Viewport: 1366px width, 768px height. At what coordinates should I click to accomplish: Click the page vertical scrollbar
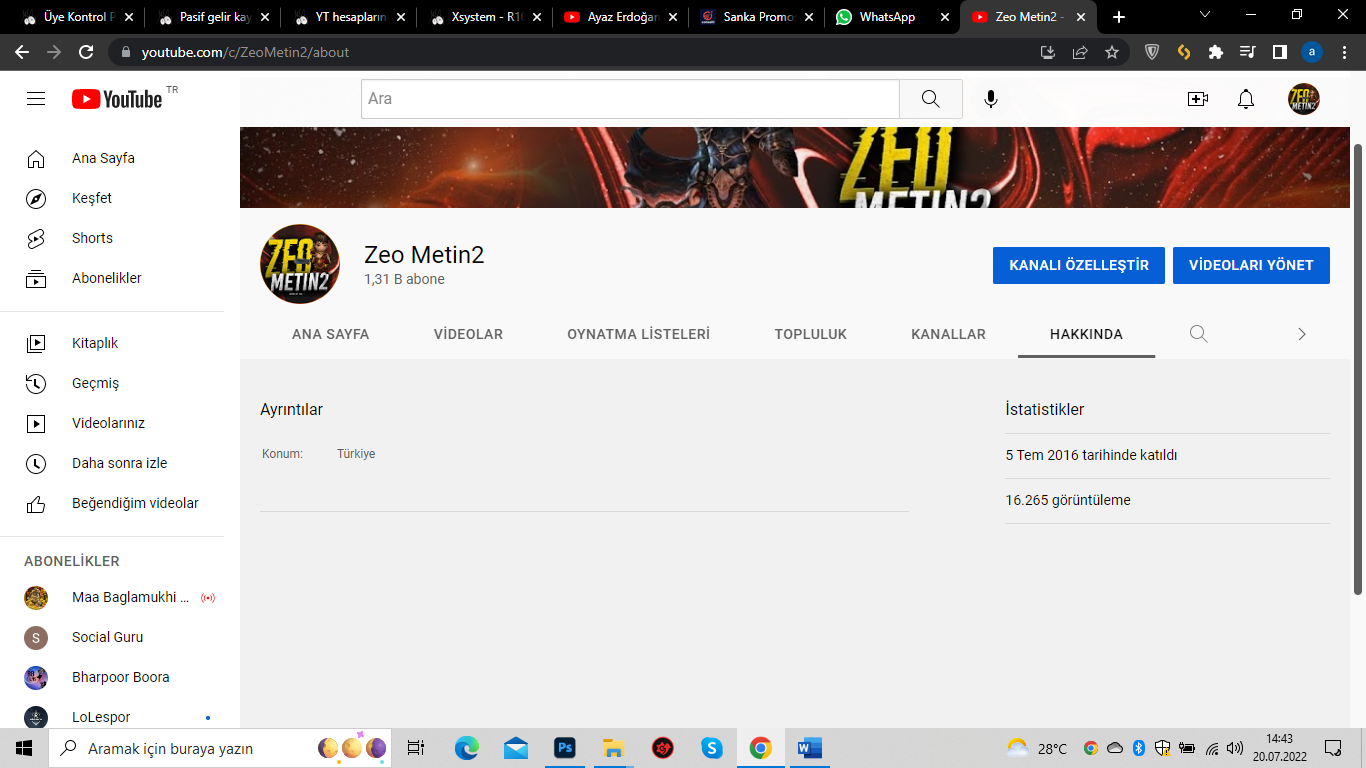[1358, 368]
